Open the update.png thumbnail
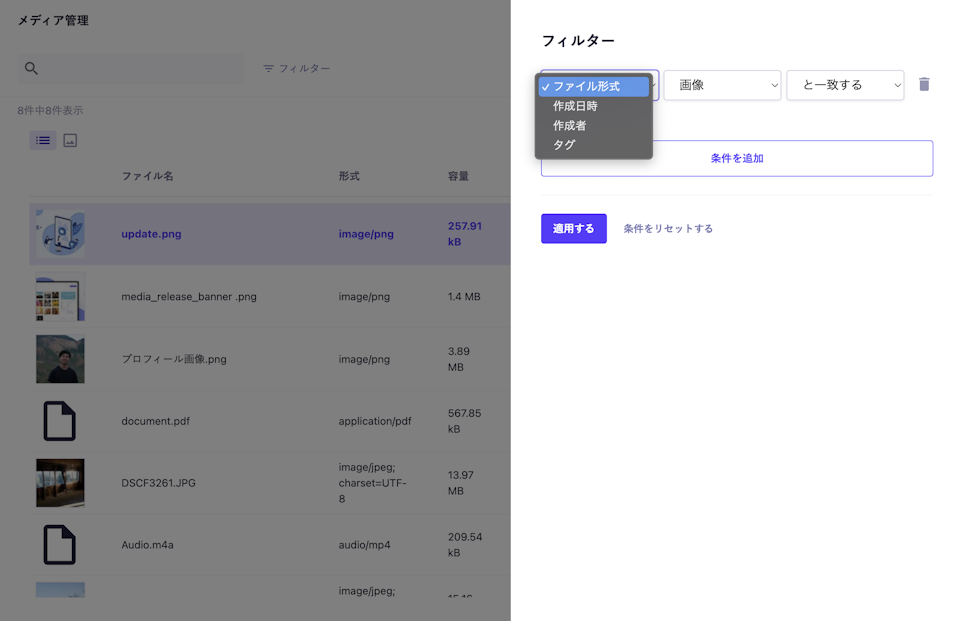The height and width of the screenshot is (621, 960). click(60, 234)
